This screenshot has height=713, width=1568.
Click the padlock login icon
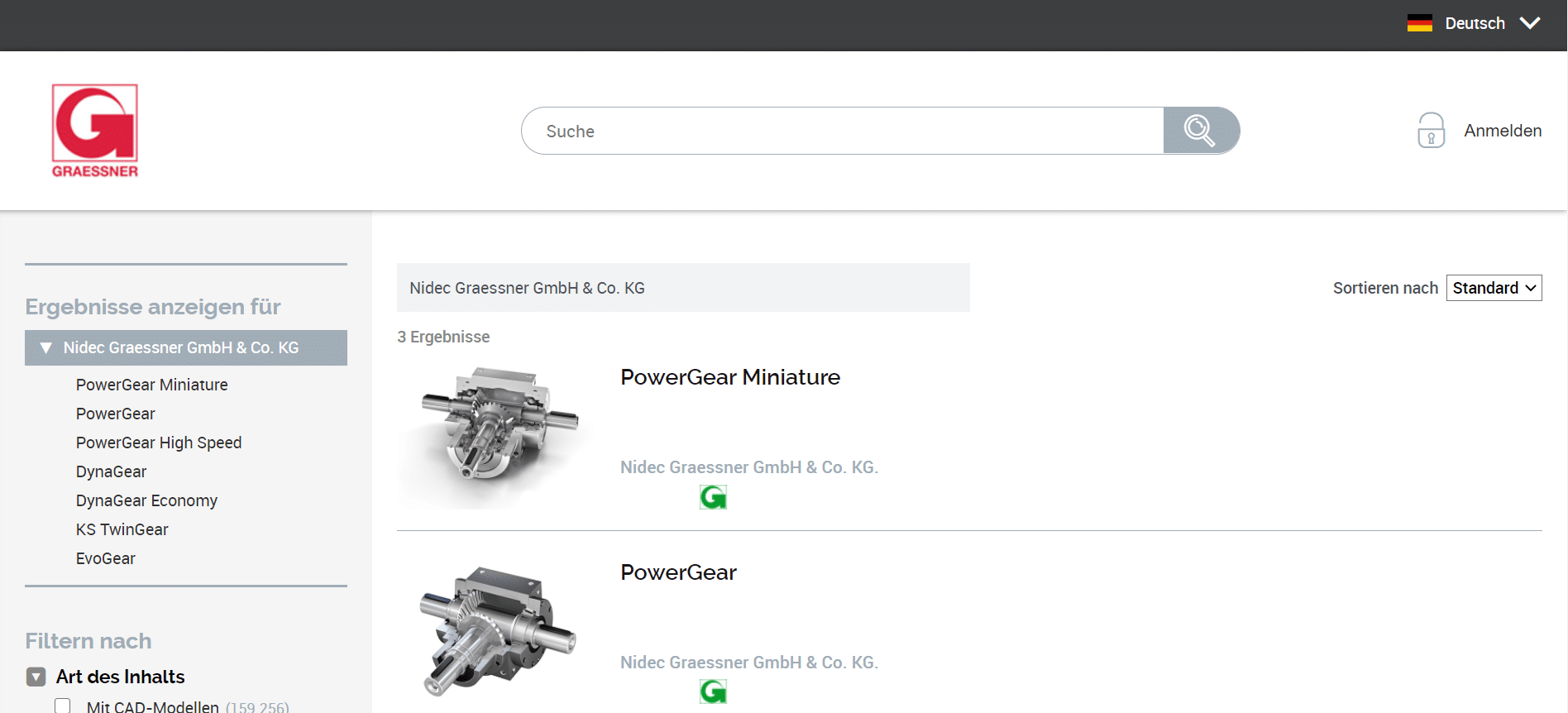1431,131
